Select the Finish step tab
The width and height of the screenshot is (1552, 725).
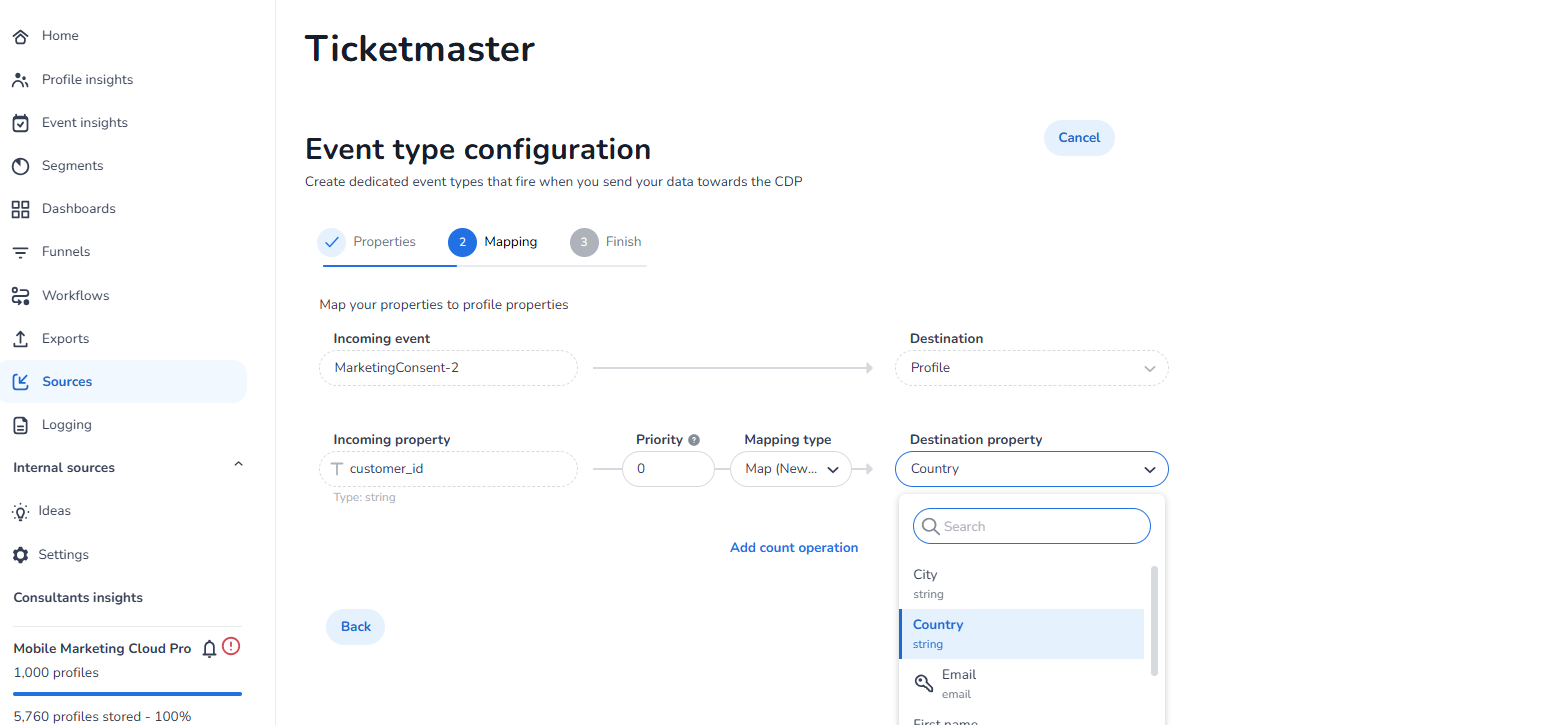pos(606,242)
